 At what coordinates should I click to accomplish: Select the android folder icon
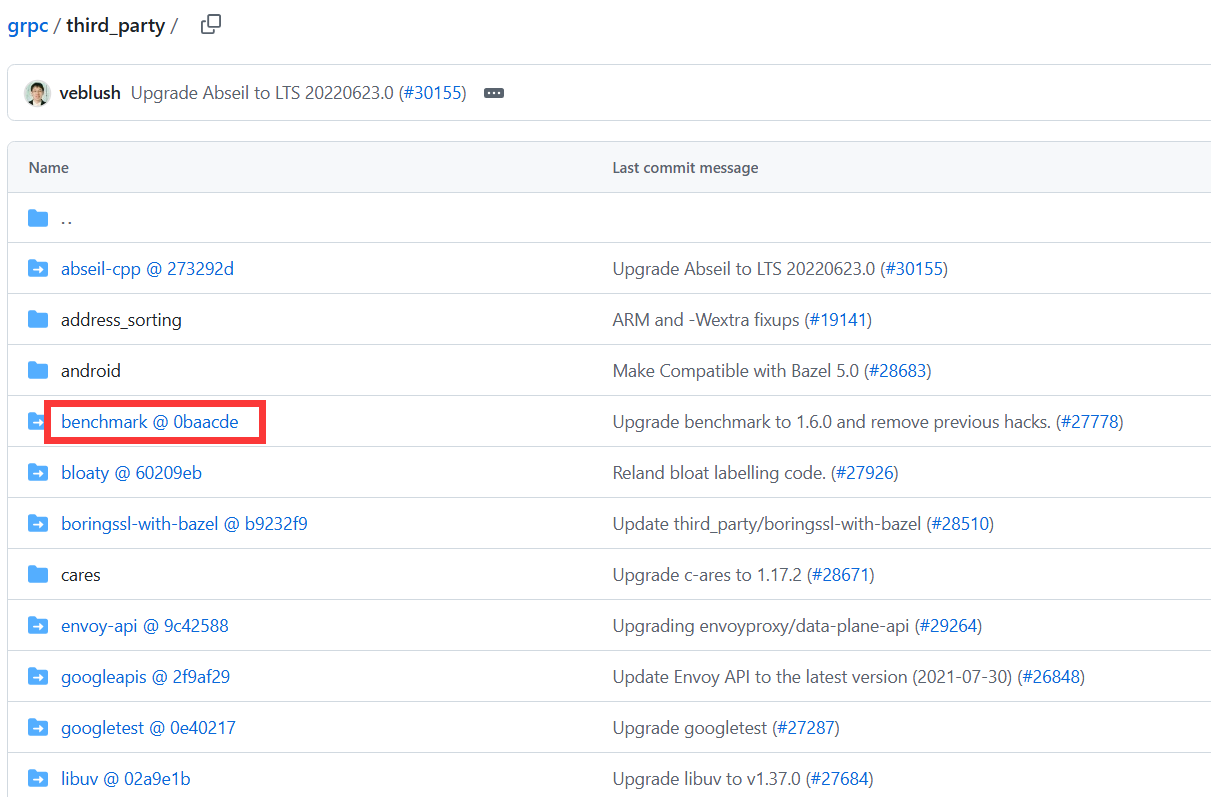pyautogui.click(x=37, y=370)
